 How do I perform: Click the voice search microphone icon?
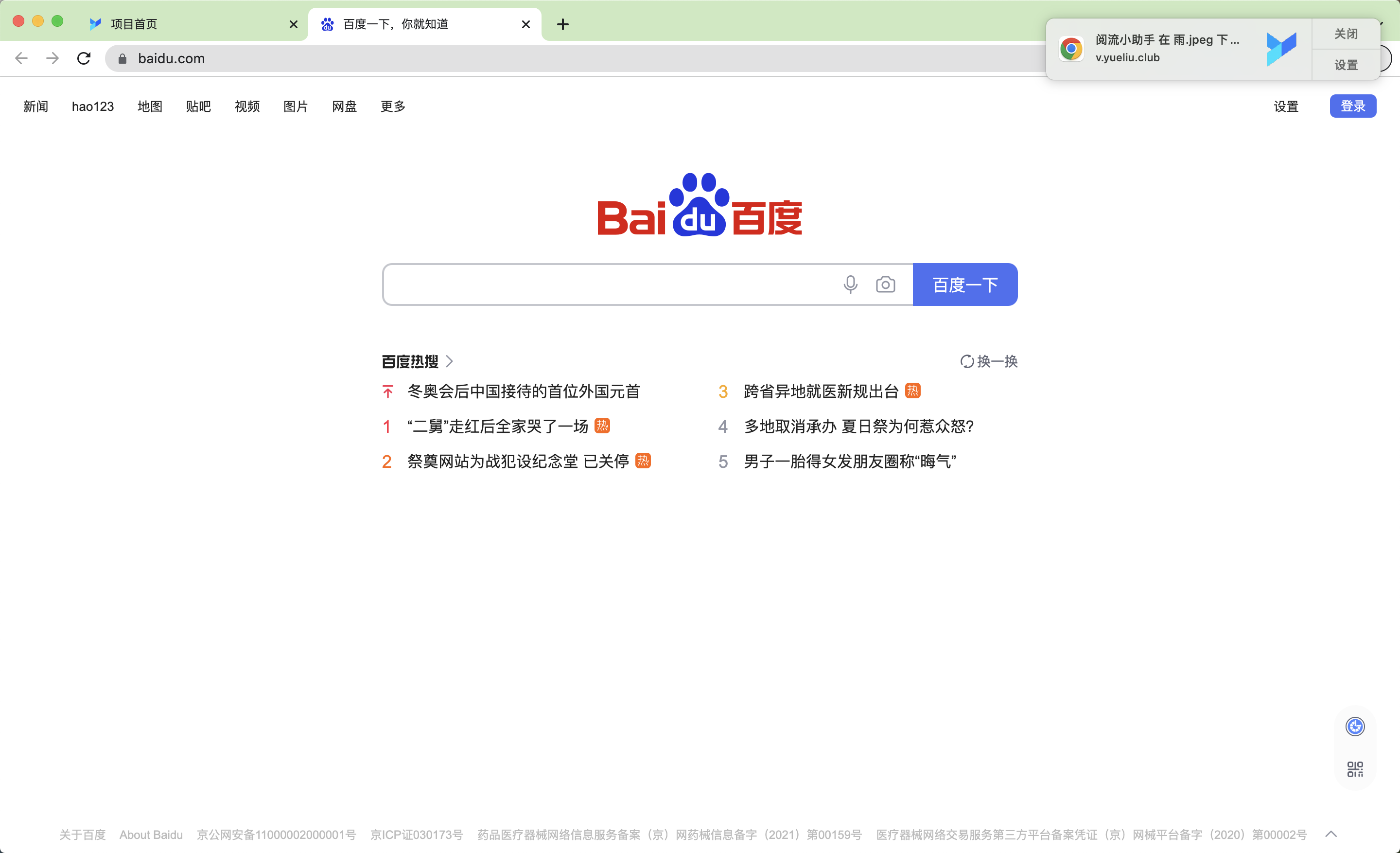click(x=850, y=284)
